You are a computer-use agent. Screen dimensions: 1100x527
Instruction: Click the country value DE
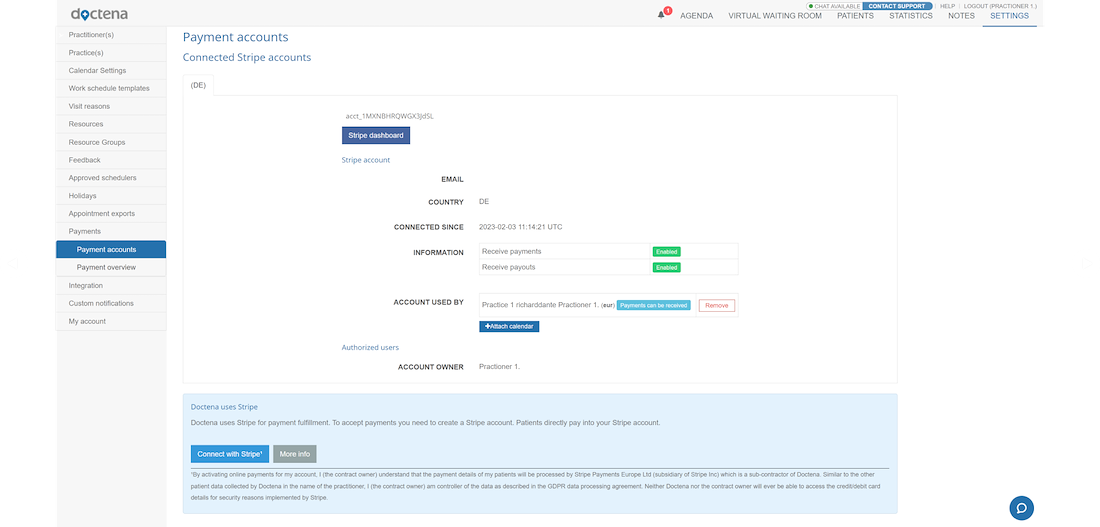tap(484, 201)
